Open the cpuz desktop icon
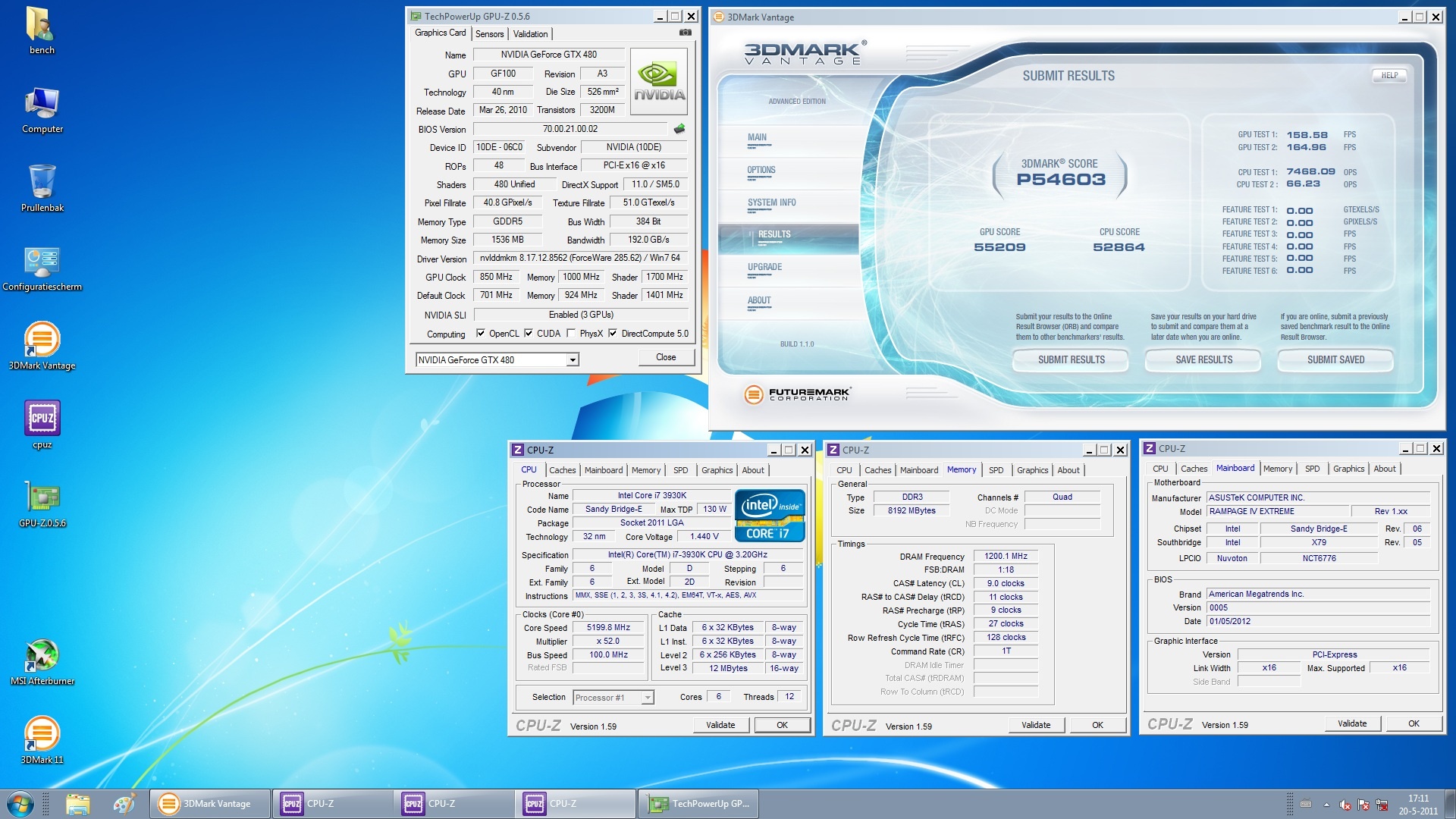Screen dimensions: 1456x819 [42, 419]
